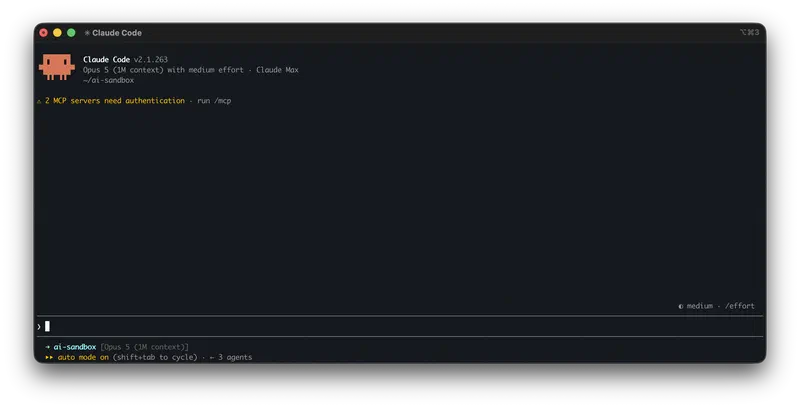Click the 'run /mcp' hint
800x408 pixels.
pos(214,101)
